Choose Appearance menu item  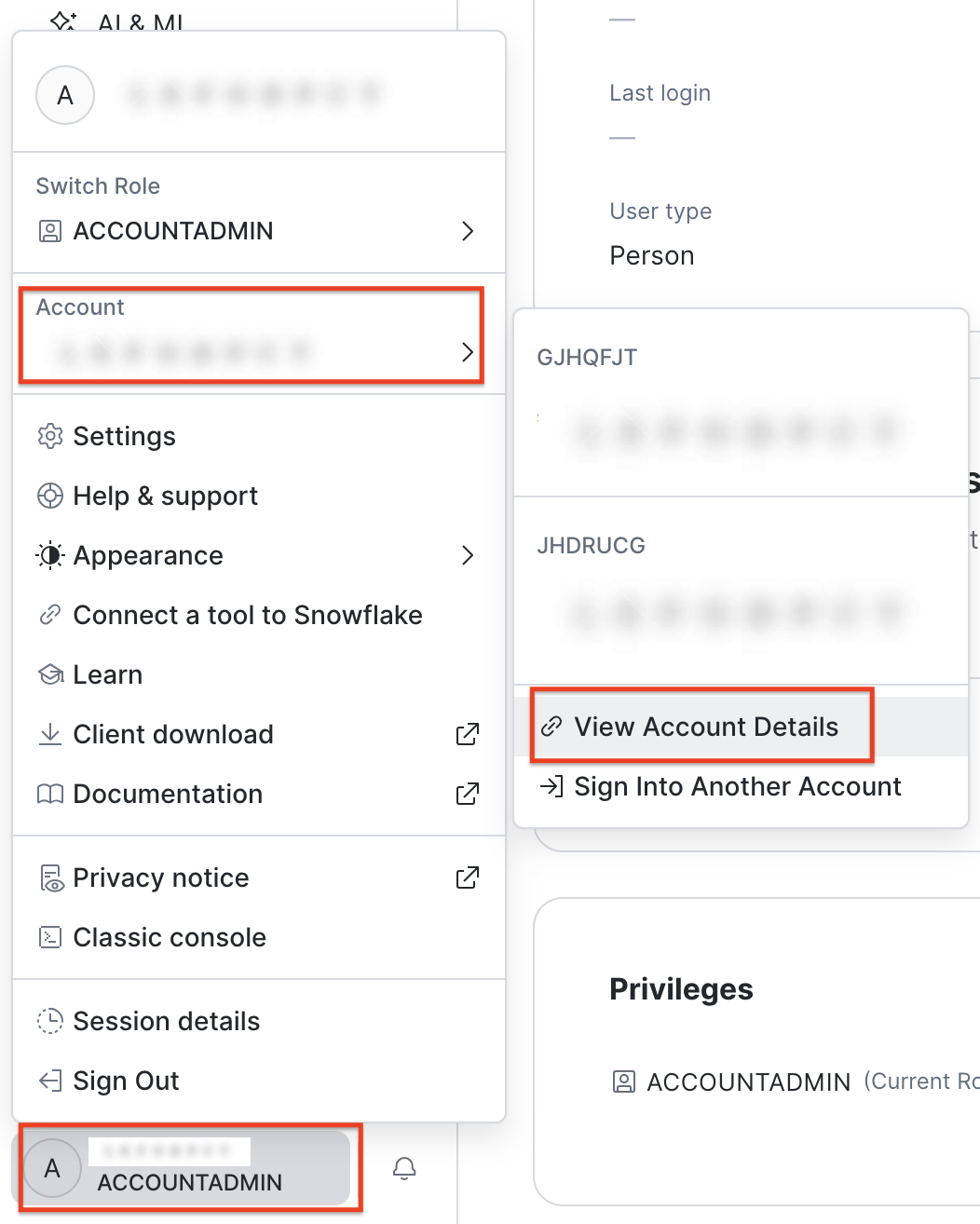tap(259, 555)
